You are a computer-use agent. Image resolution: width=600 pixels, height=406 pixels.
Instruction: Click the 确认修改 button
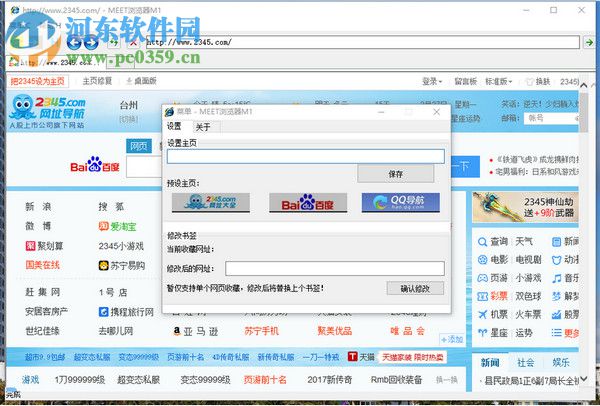(x=415, y=289)
